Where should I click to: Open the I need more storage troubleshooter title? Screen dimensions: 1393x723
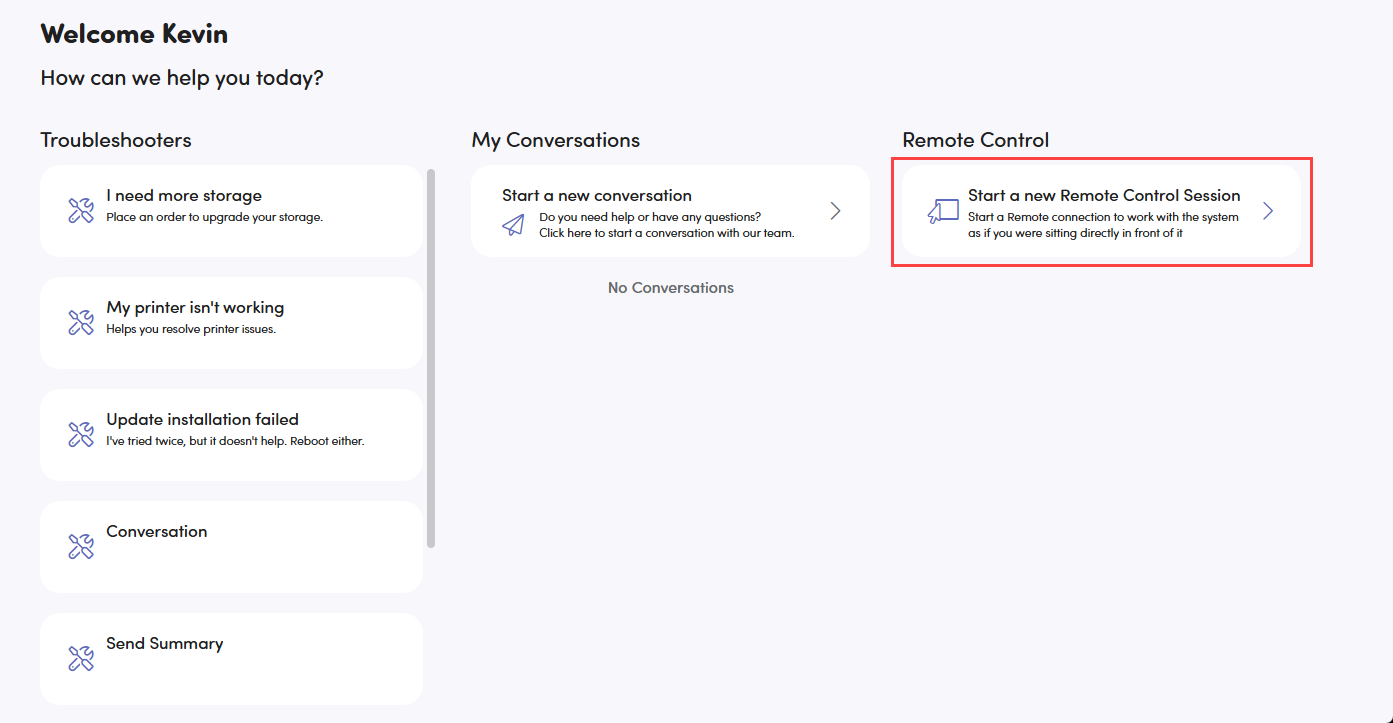click(x=184, y=196)
